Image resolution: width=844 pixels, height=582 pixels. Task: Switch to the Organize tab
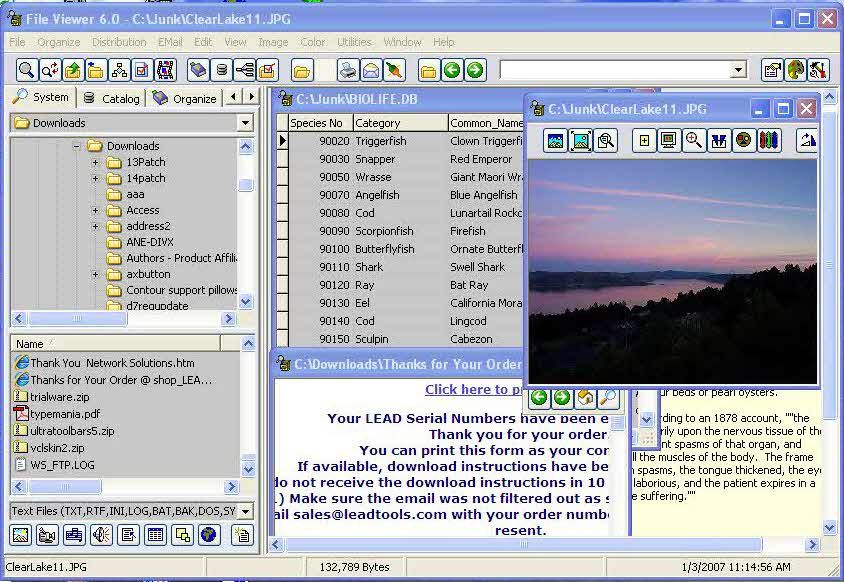185,98
